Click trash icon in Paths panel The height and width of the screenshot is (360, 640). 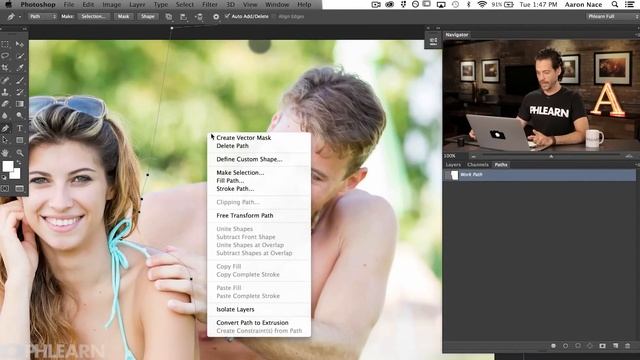[627, 346]
